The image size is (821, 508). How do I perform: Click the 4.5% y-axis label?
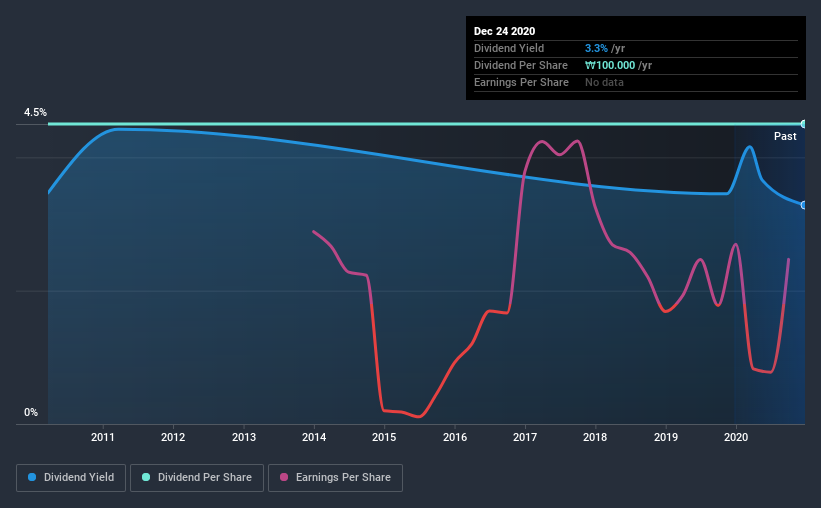(x=35, y=113)
